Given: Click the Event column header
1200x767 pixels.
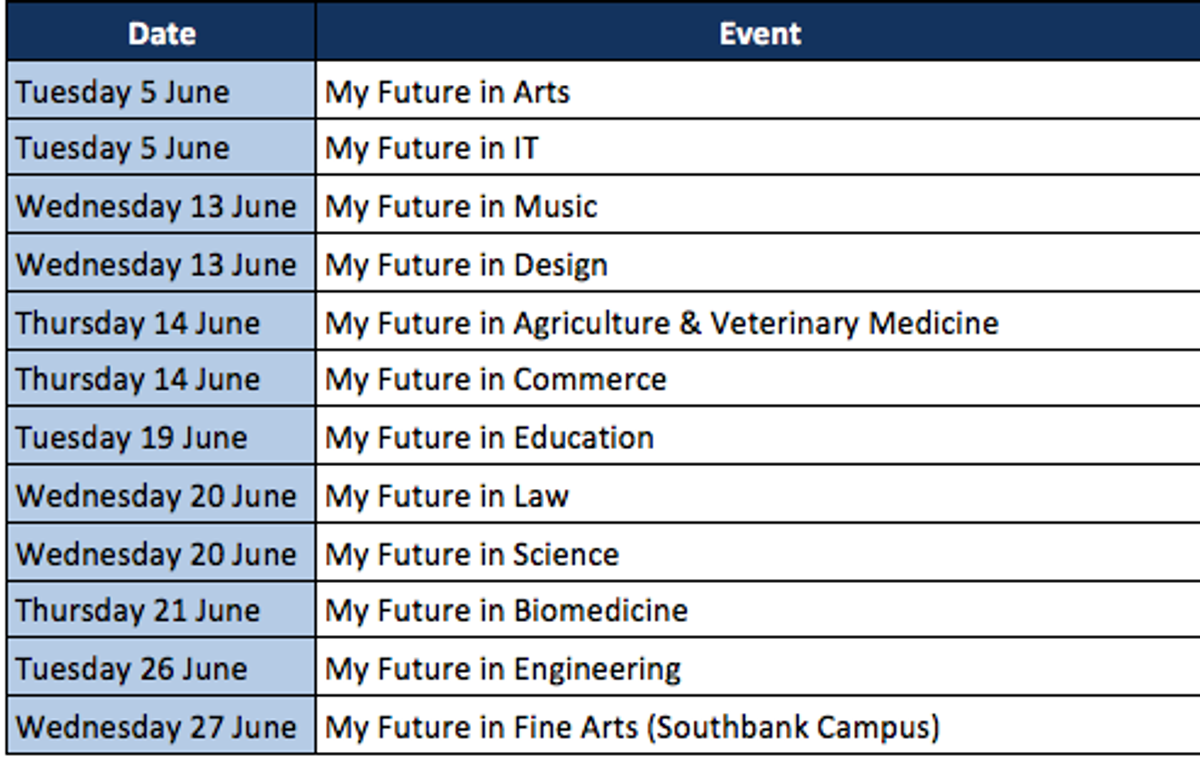Looking at the screenshot, I should coord(758,34).
